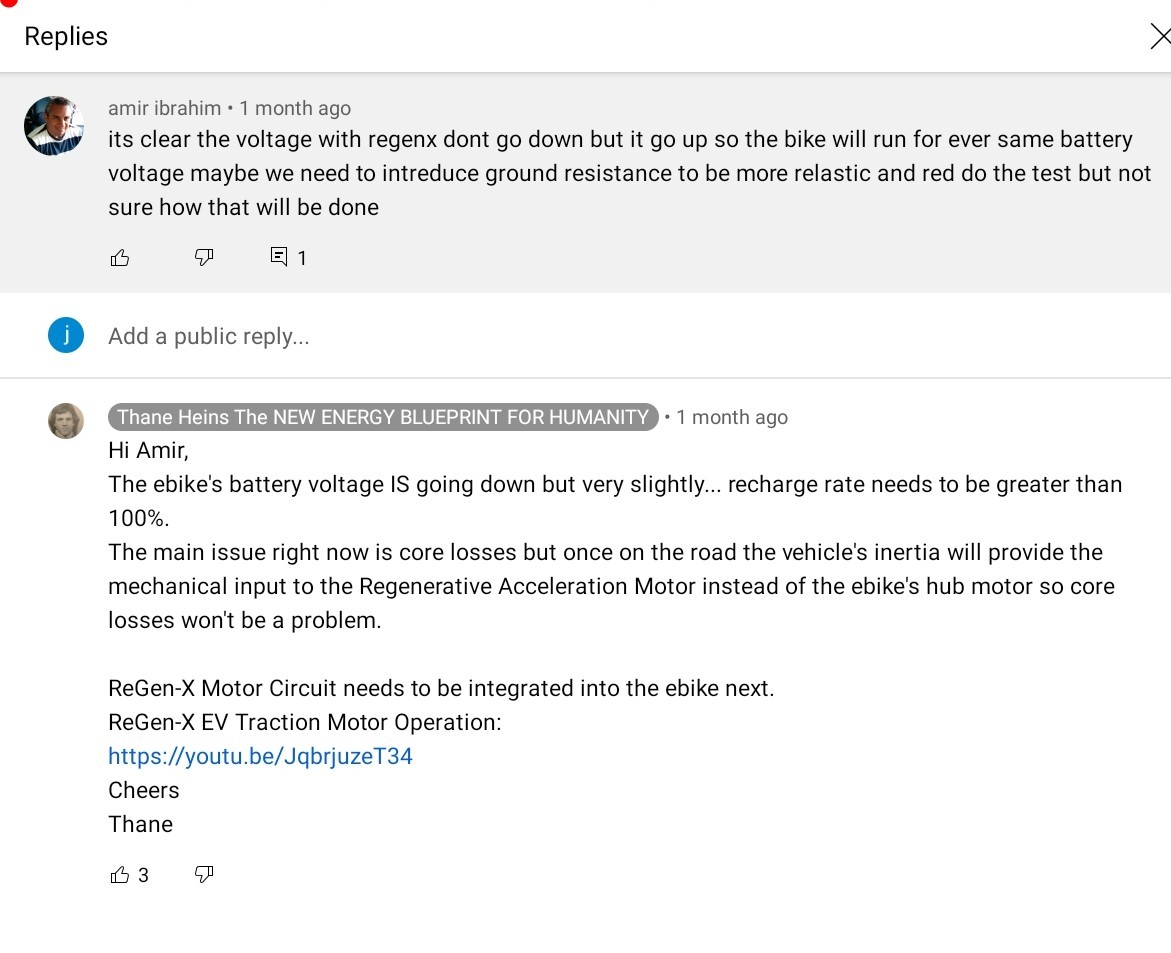Click the Replies panel heading
The image size is (1171, 953).
click(x=66, y=36)
